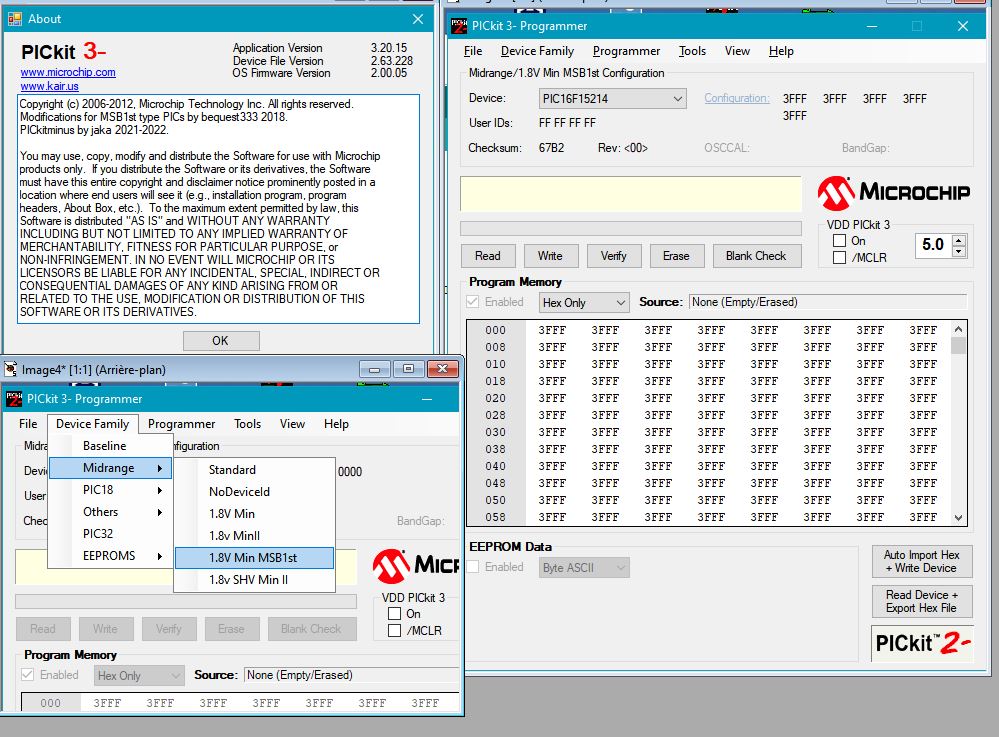The width and height of the screenshot is (999, 737).
Task: Click the lower PICkit 3 Programmer window title icon
Action: pos(14,399)
